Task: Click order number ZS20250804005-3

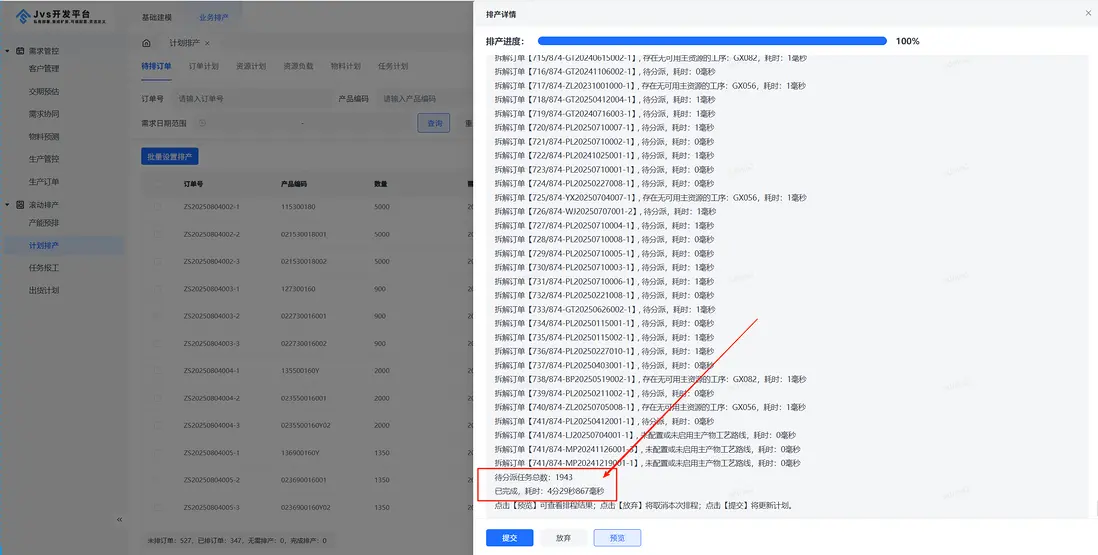Action: click(x=211, y=507)
